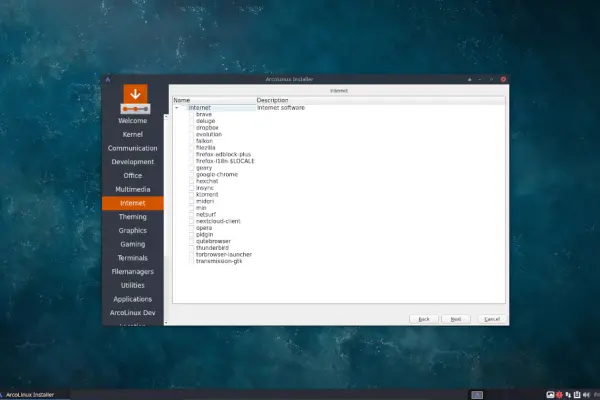Select the Office step

pyautogui.click(x=133, y=176)
